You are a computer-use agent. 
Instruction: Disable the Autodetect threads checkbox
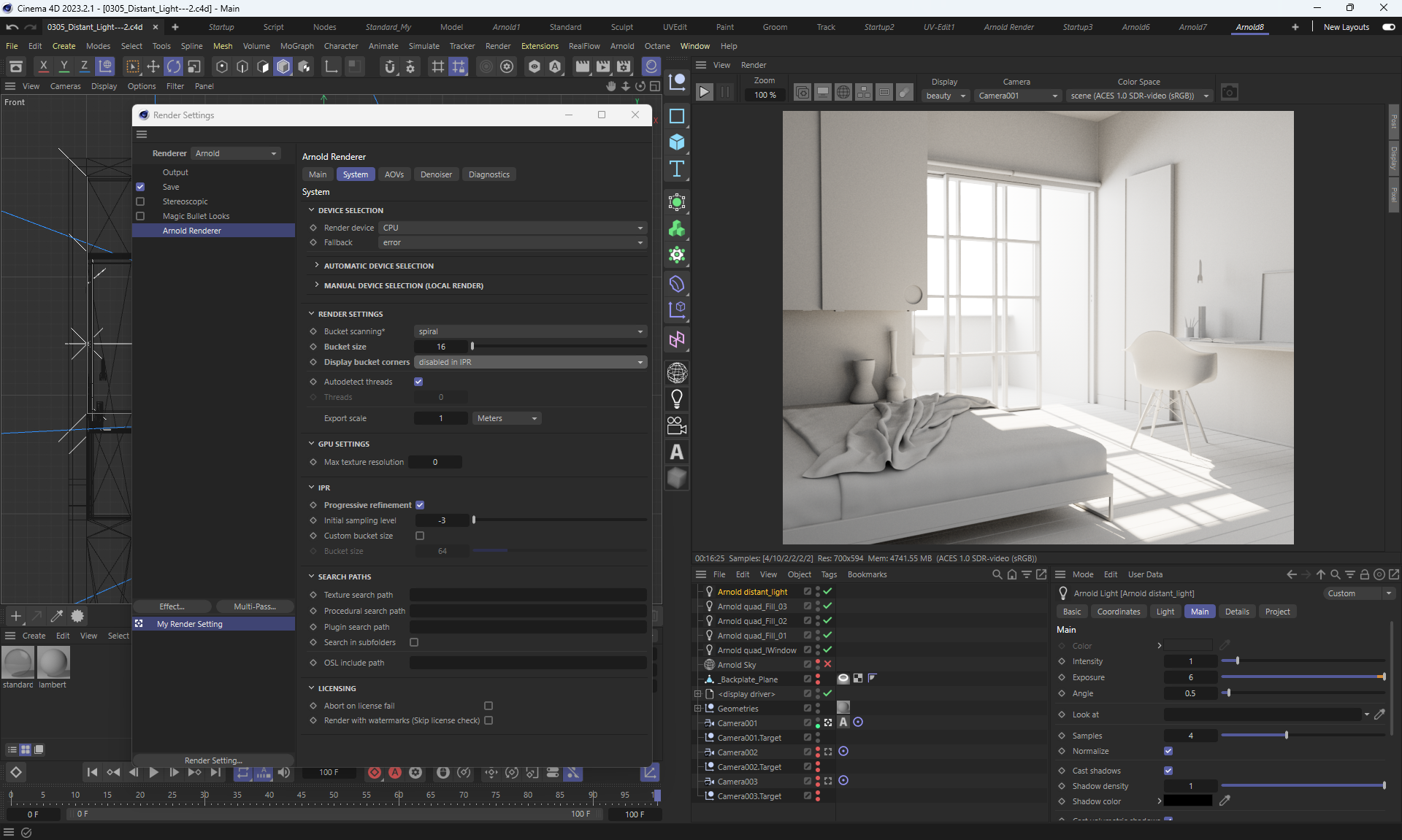click(x=418, y=382)
